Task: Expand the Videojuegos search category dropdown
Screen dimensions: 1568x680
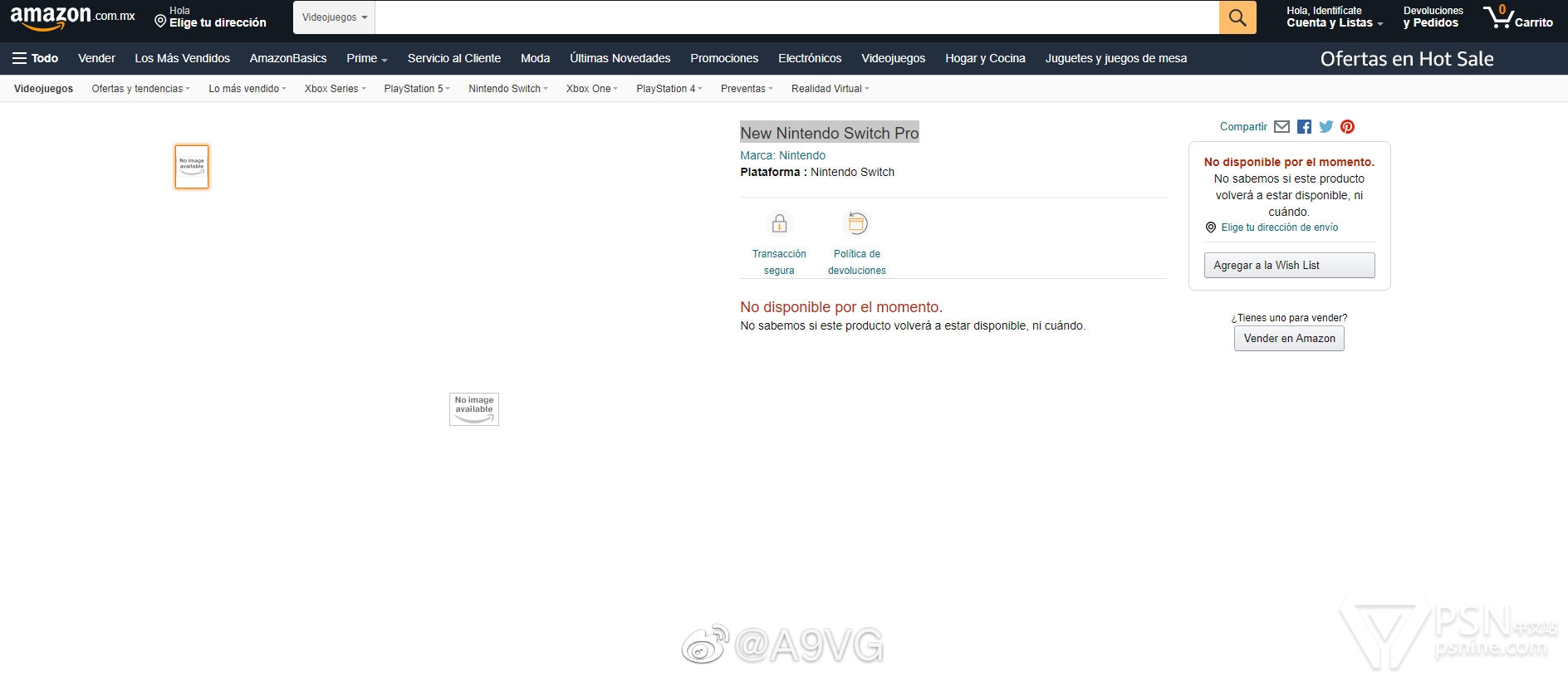Action: 334,17
